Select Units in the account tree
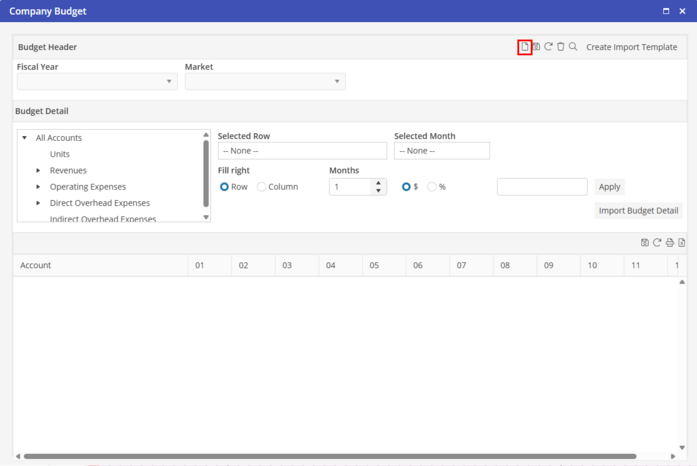Screen dimensions: 697x466 click(60, 155)
